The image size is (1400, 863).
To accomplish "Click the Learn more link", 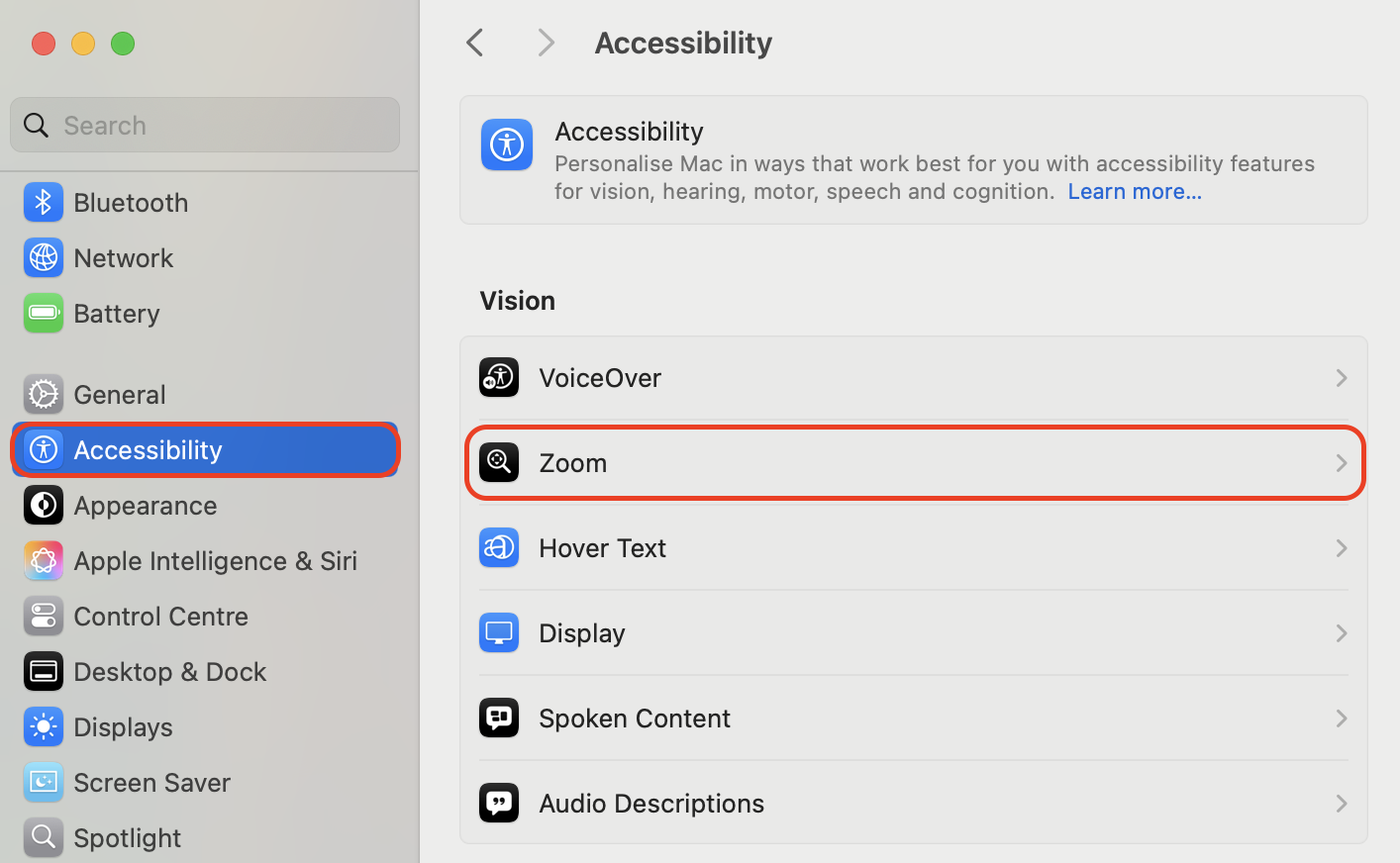I will (x=1135, y=191).
